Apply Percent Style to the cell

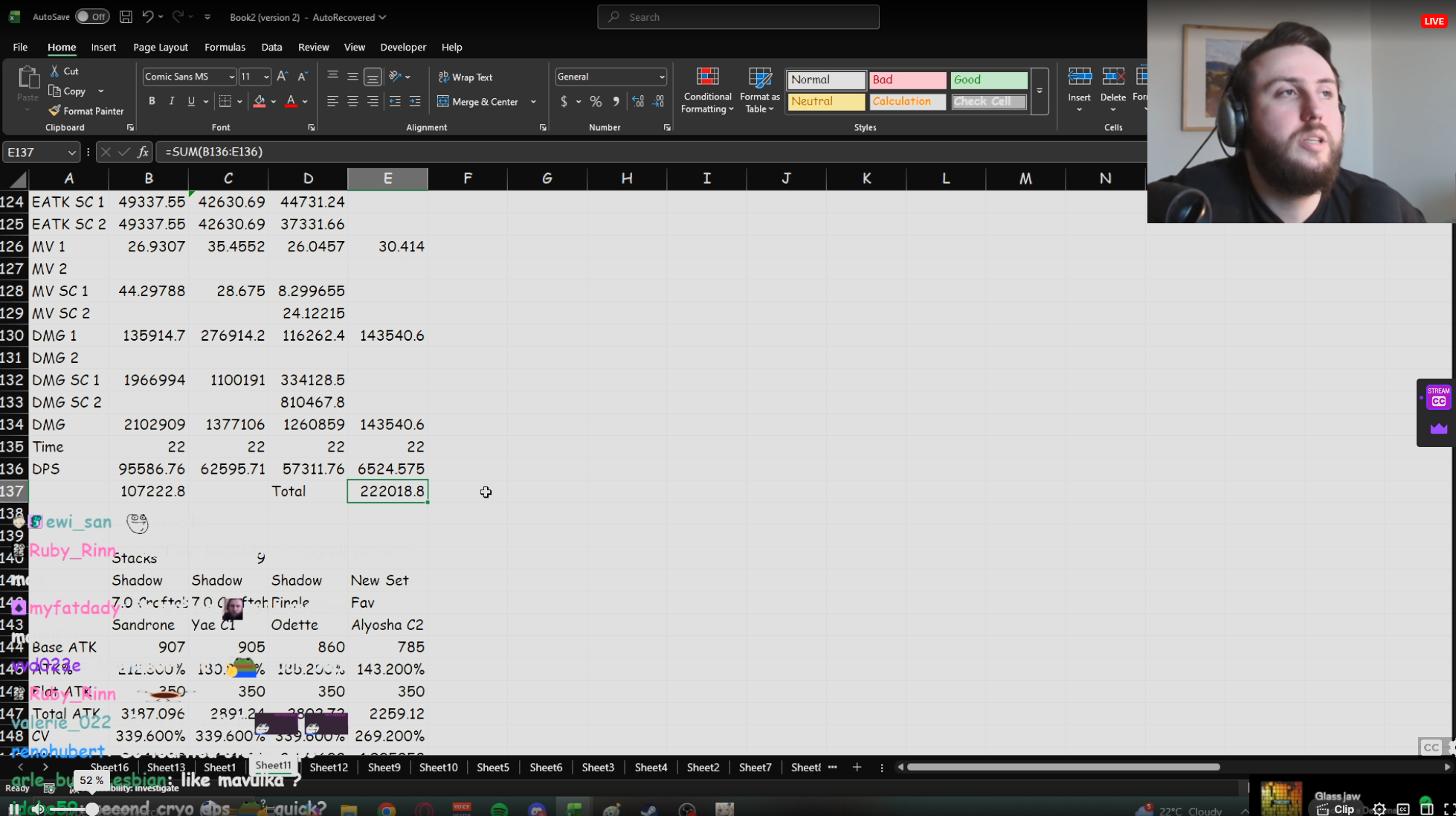[x=596, y=101]
